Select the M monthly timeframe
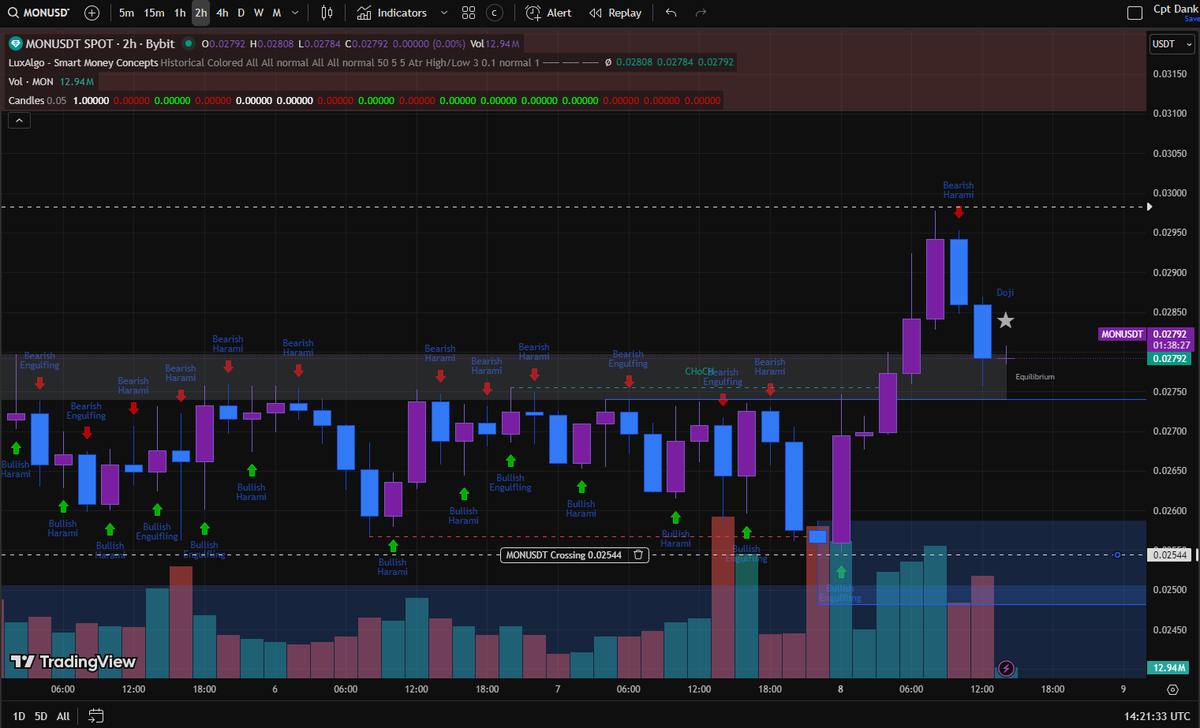 point(276,13)
